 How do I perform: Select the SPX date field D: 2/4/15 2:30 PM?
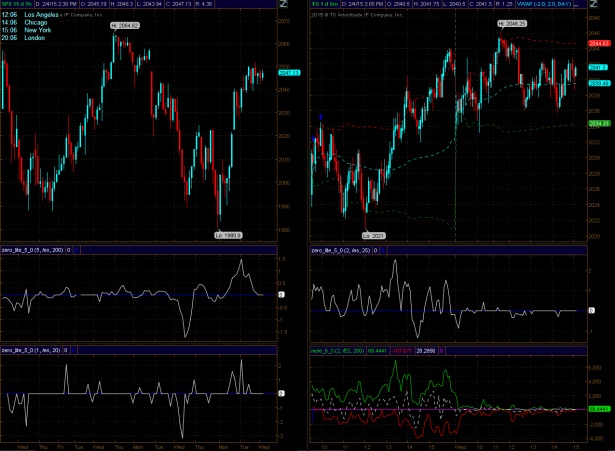pos(56,4)
